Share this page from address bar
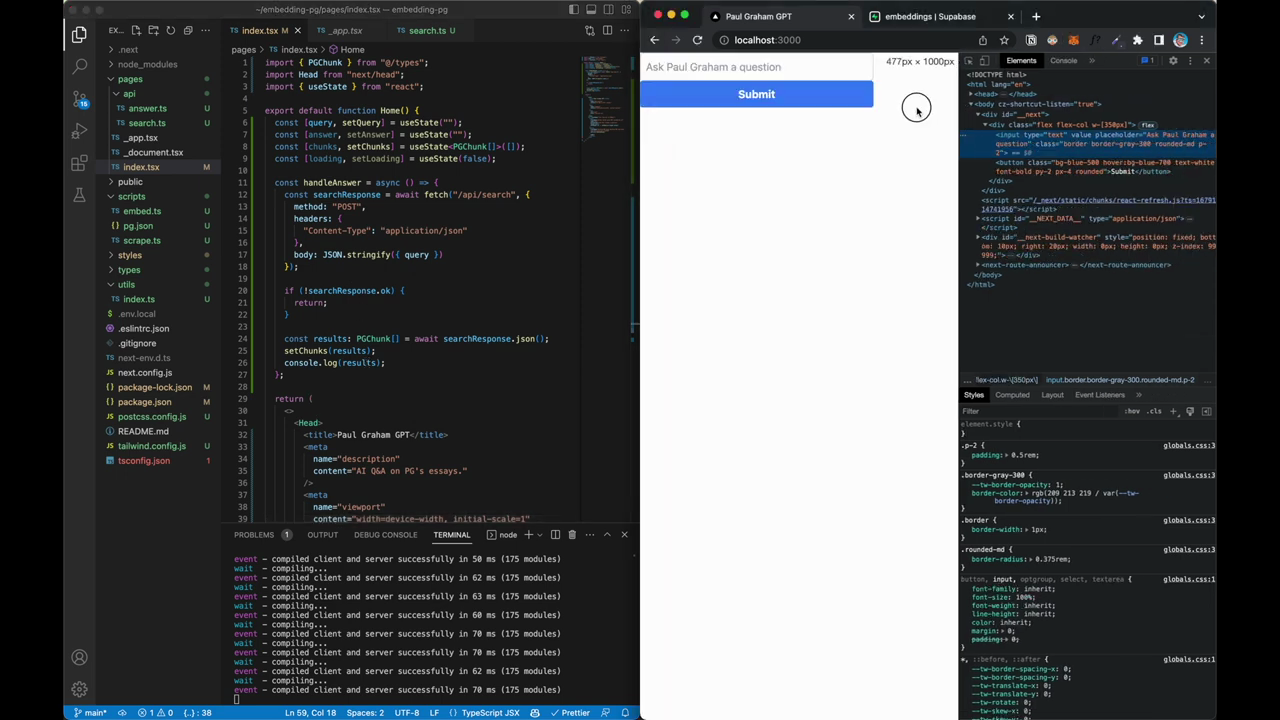Image resolution: width=1280 pixels, height=720 pixels. (x=983, y=40)
